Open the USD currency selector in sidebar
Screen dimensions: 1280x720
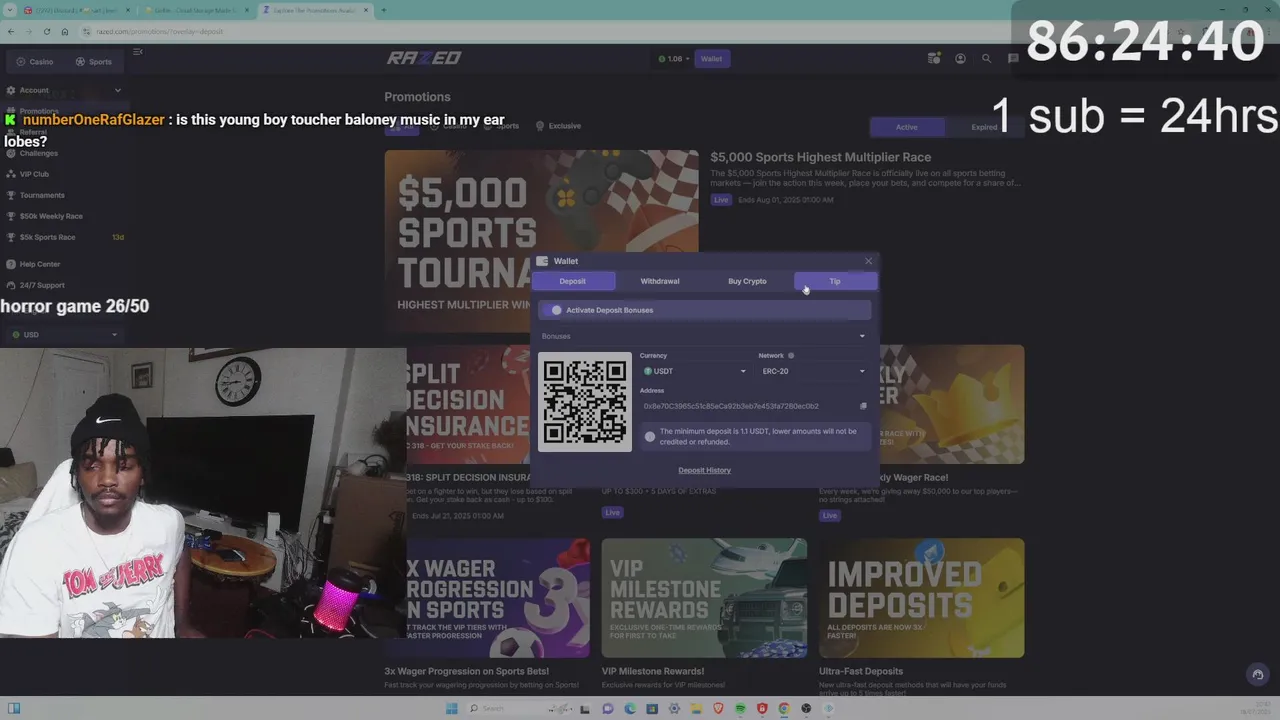(65, 334)
